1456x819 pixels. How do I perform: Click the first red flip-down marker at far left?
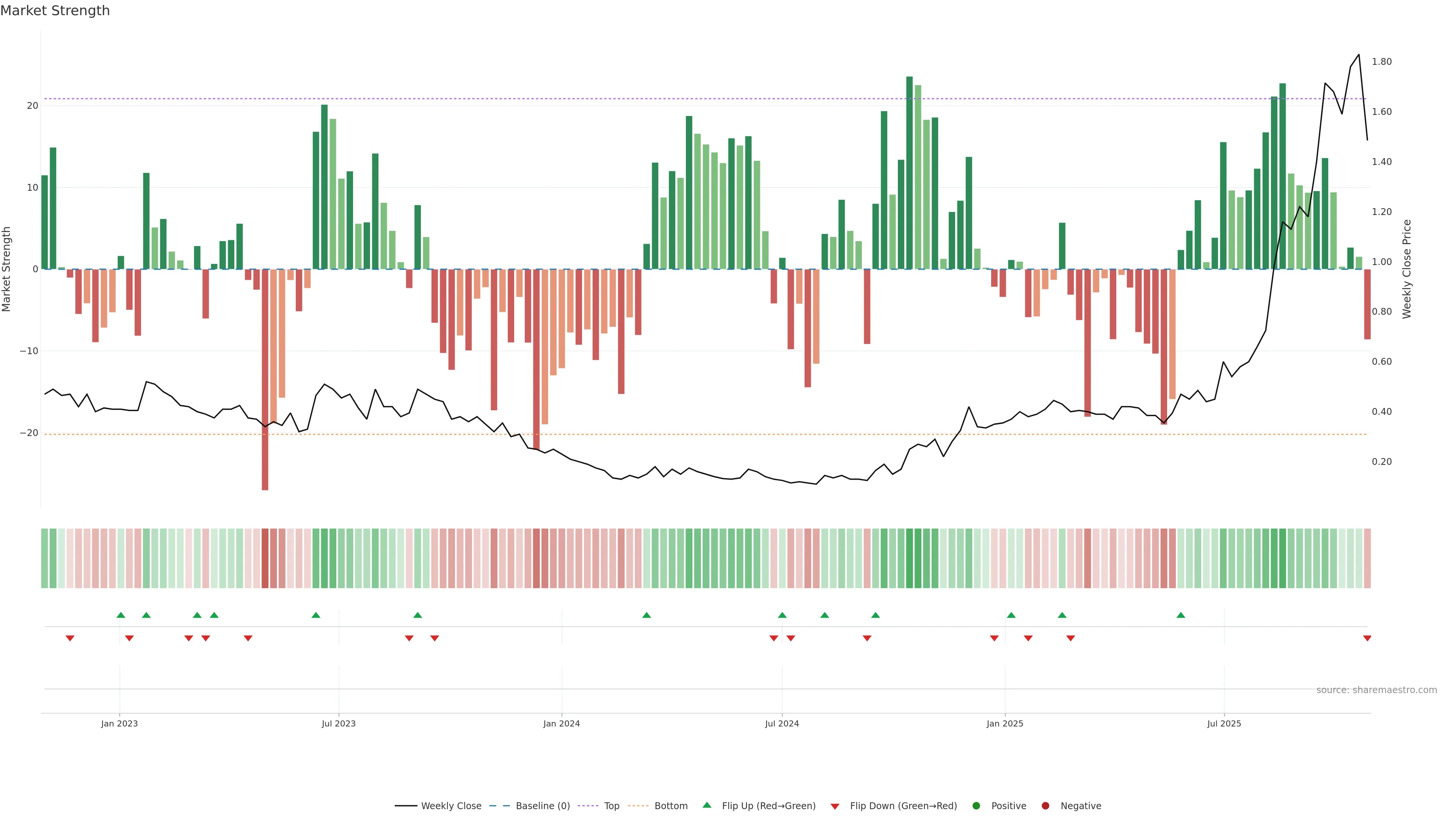click(70, 638)
